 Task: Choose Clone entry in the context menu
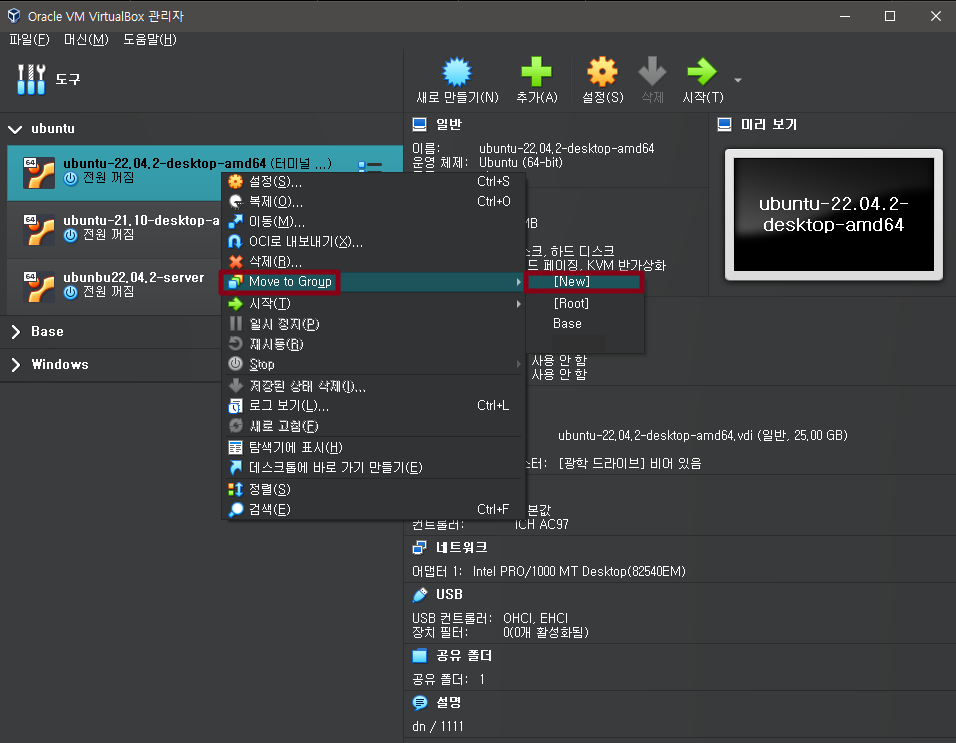pos(373,202)
